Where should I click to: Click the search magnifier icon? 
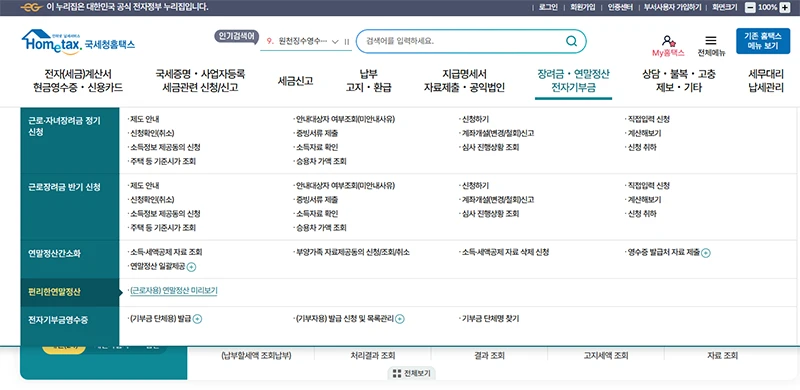[571, 41]
